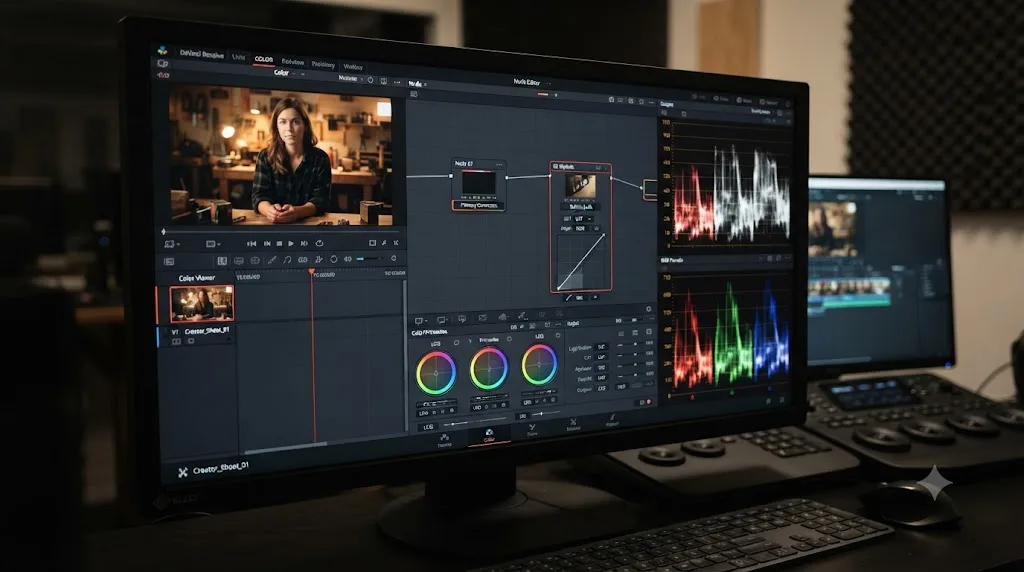
Task: Select the Creator_Shoot_01 clip thumbnail
Action: pos(202,304)
